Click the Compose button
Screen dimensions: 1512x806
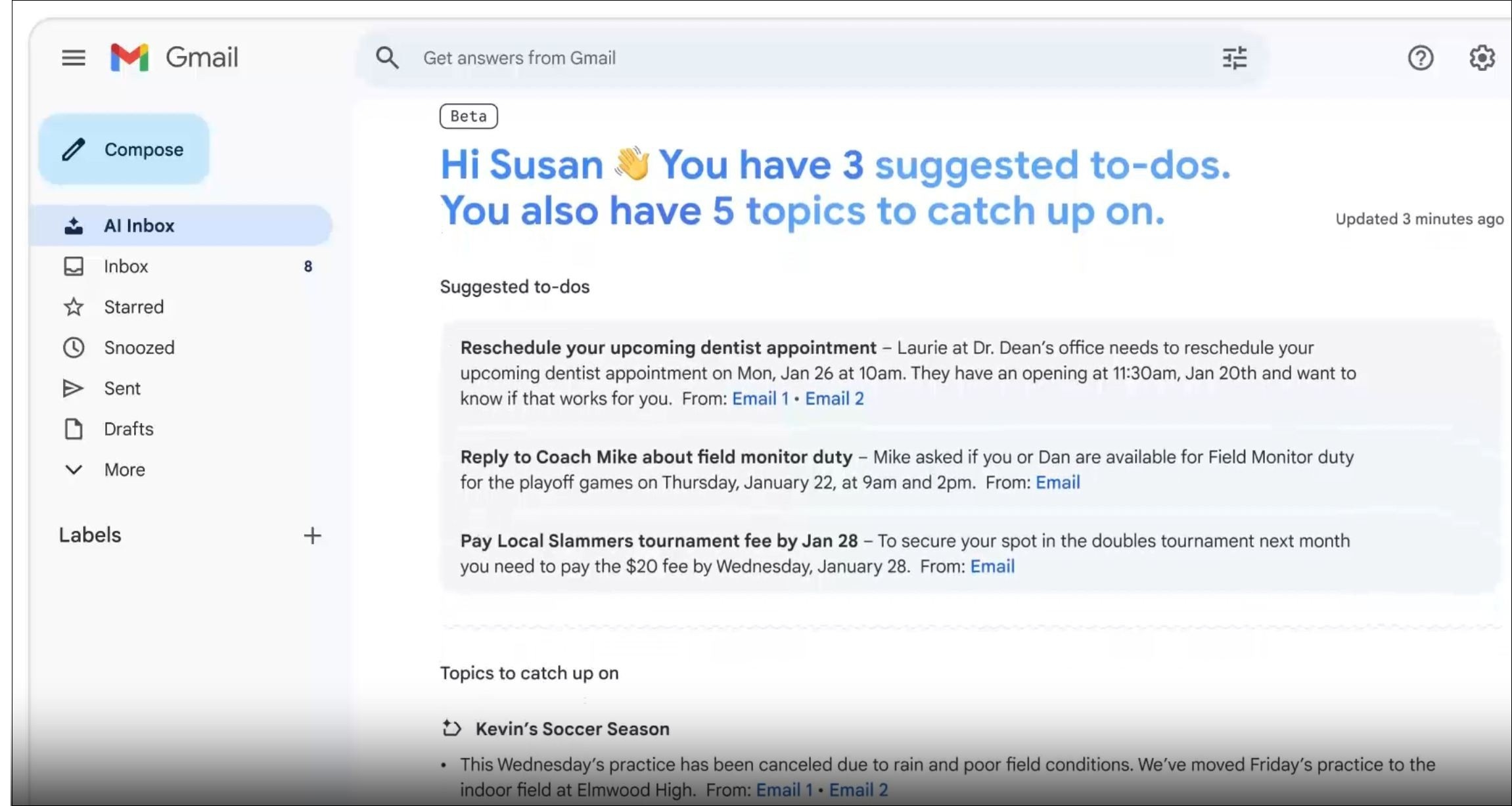[x=124, y=150]
